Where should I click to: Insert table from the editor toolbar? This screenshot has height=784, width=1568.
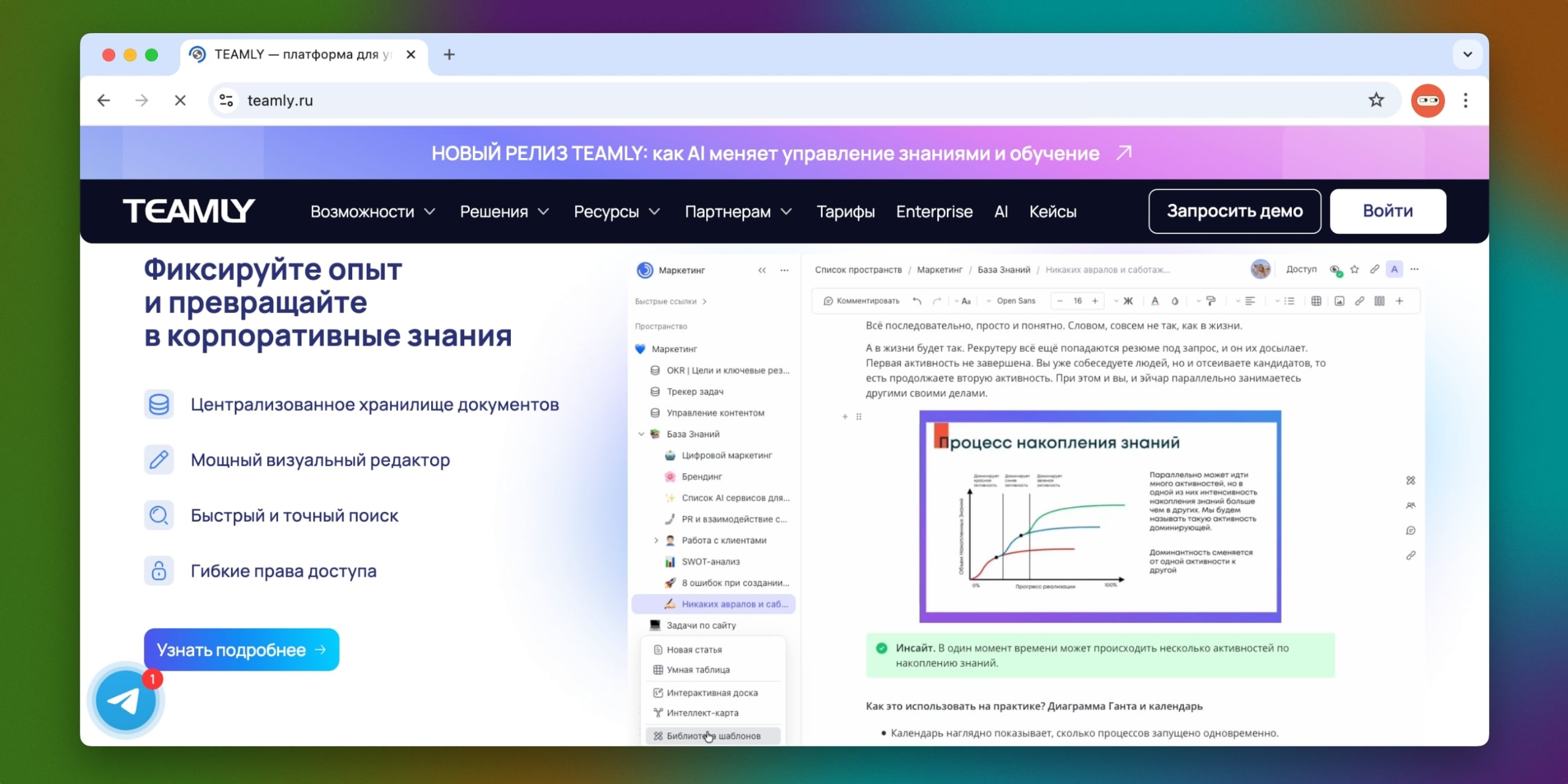[x=1316, y=301]
